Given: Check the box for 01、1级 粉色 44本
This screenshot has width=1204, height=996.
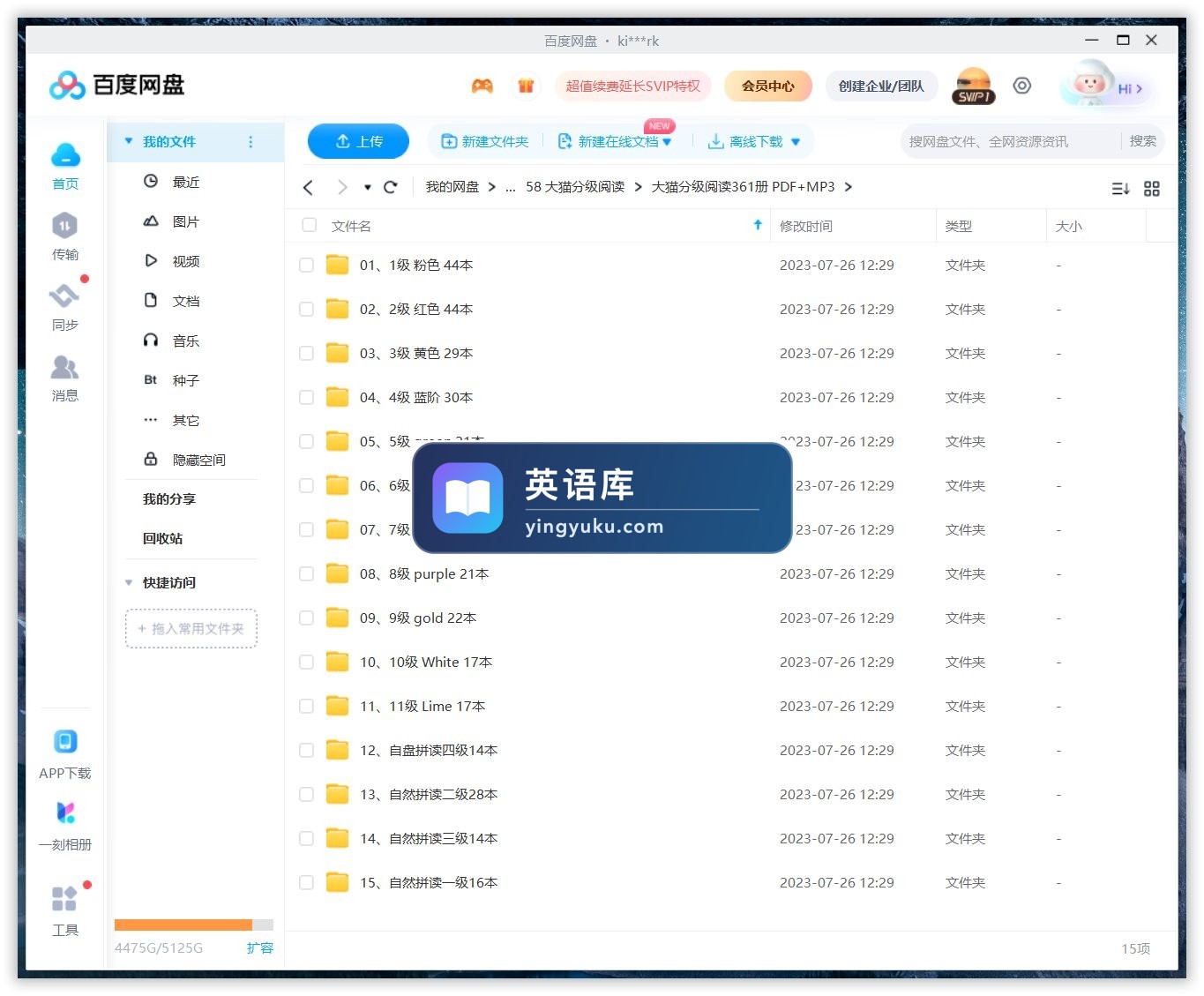Looking at the screenshot, I should (306, 265).
